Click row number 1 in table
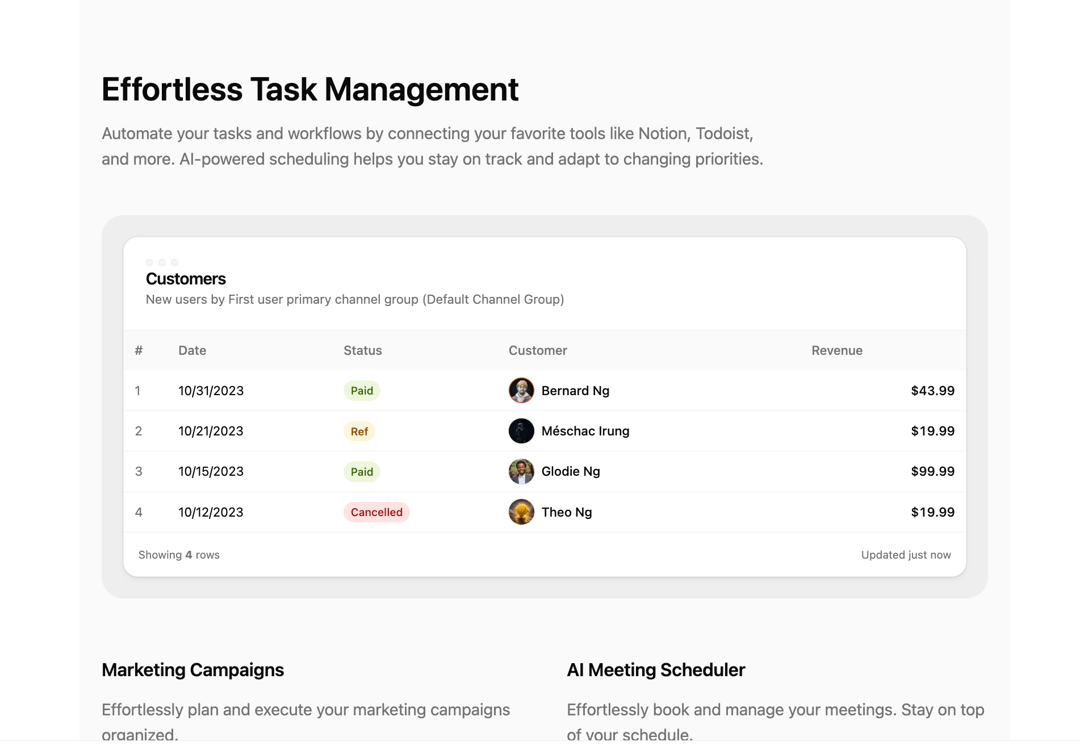The image size is (1080, 746). [138, 391]
